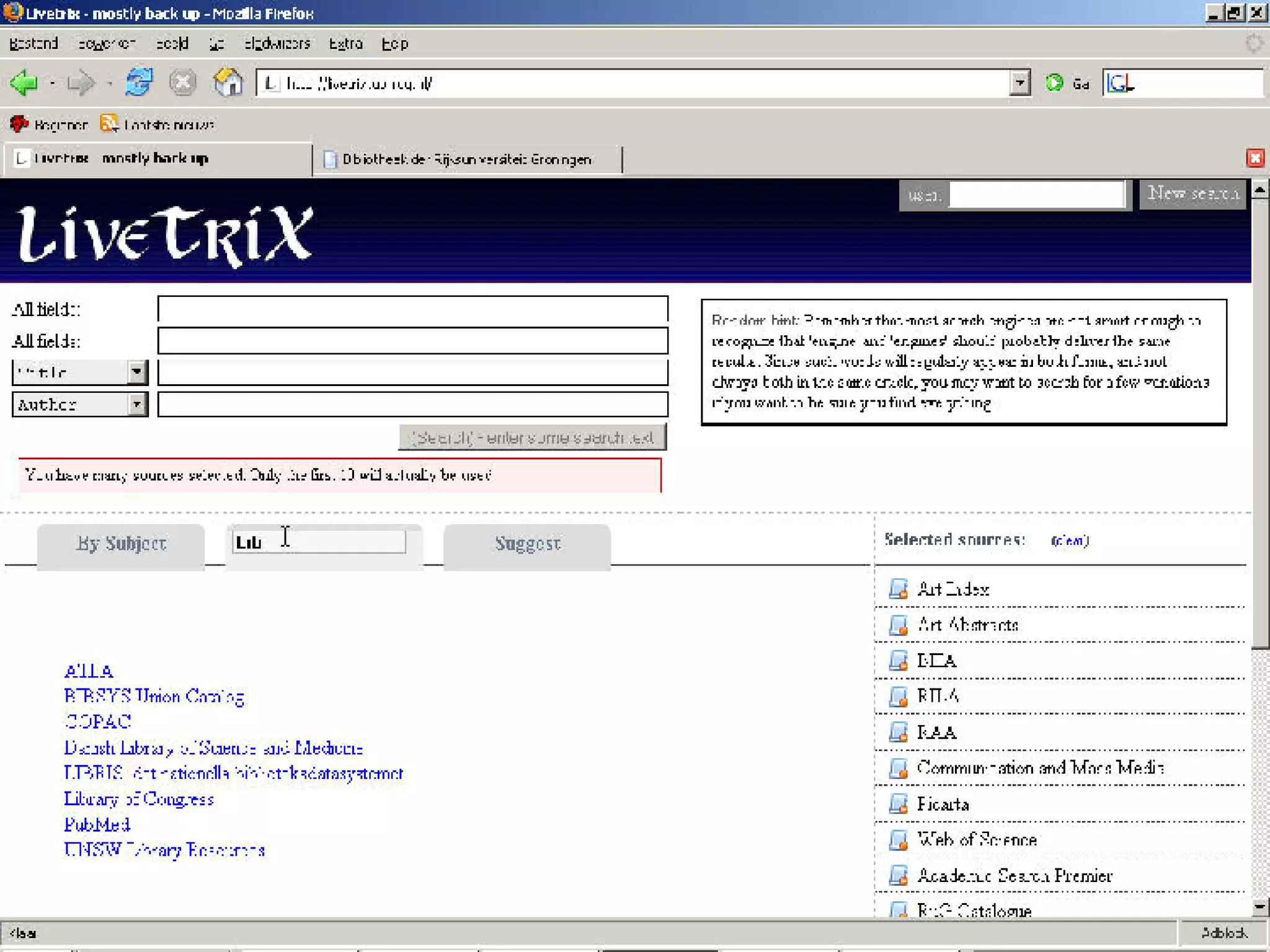The width and height of the screenshot is (1270, 952).
Task: Remove the Art Index source icon
Action: pos(898,589)
